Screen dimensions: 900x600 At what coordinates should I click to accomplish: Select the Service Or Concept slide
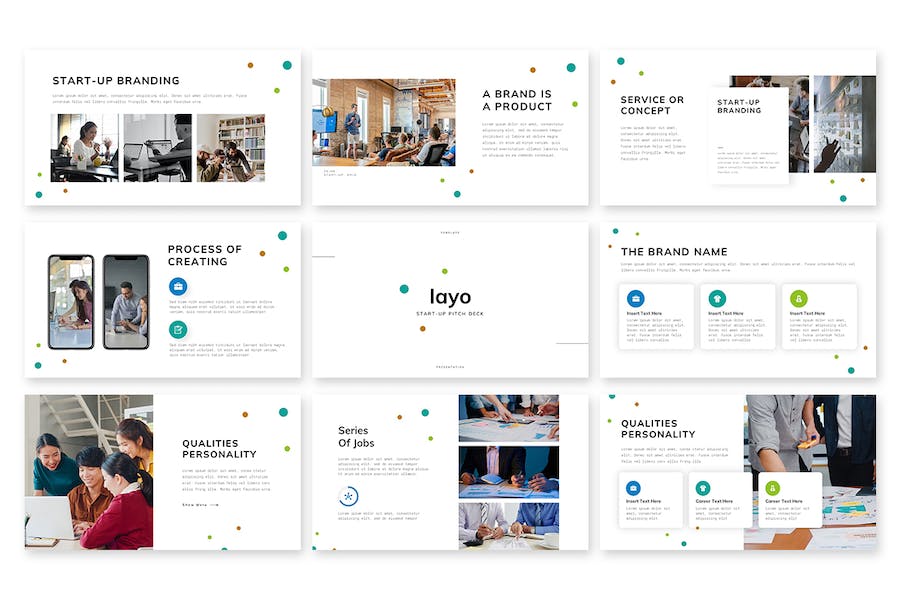coord(738,127)
